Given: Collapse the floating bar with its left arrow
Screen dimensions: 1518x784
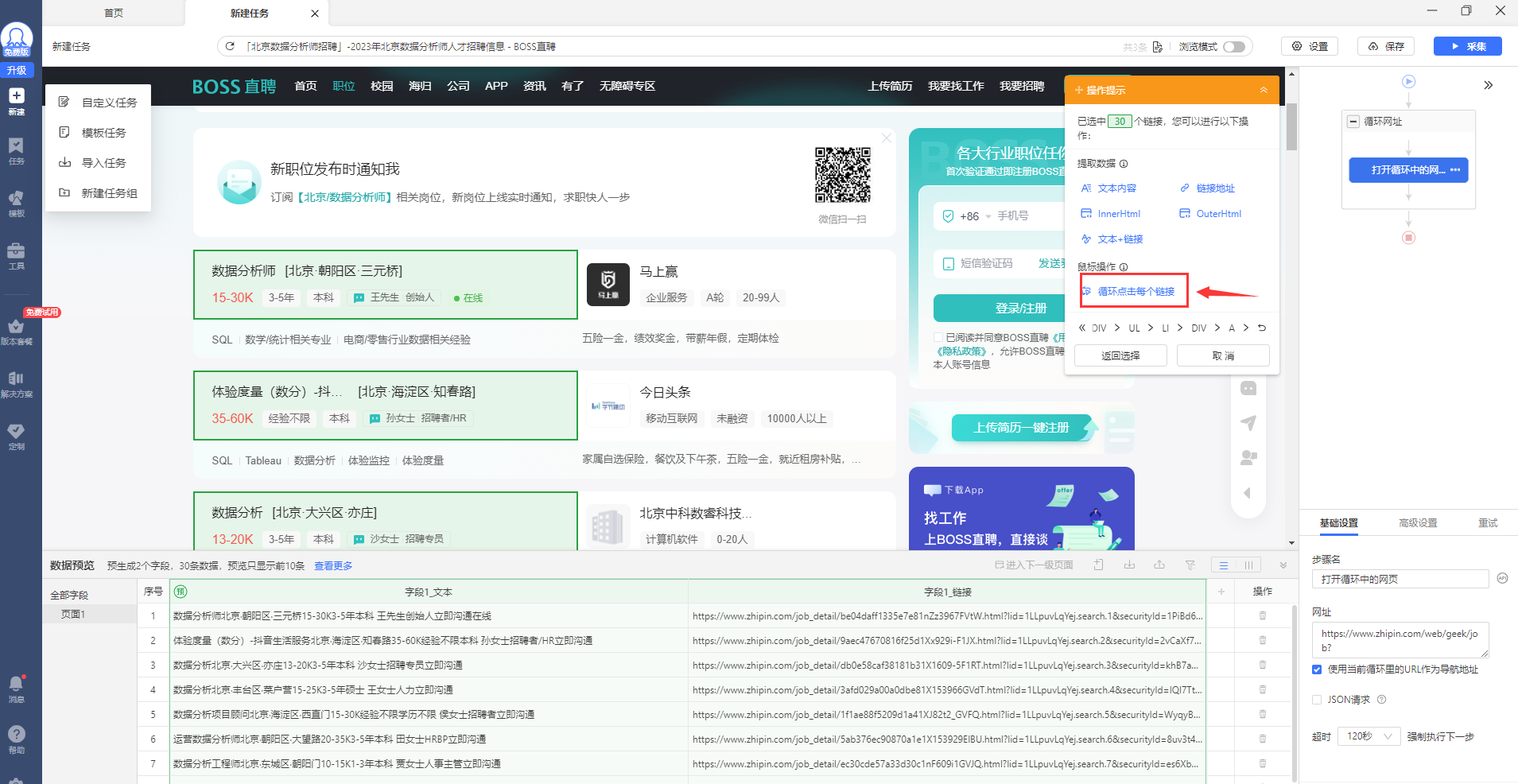Looking at the screenshot, I should [1247, 493].
